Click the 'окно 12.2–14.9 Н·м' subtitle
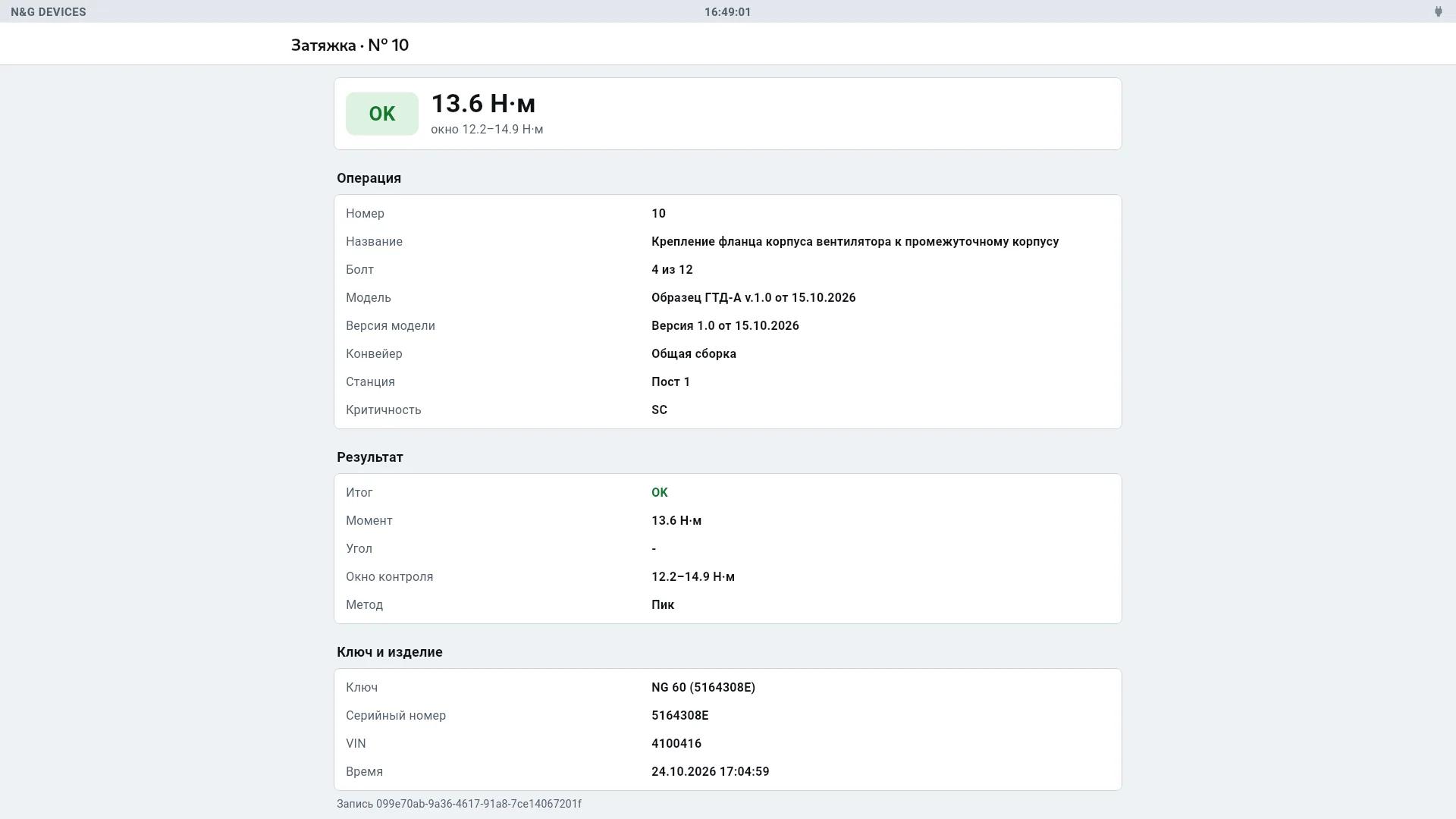The width and height of the screenshot is (1456, 819). (x=487, y=130)
